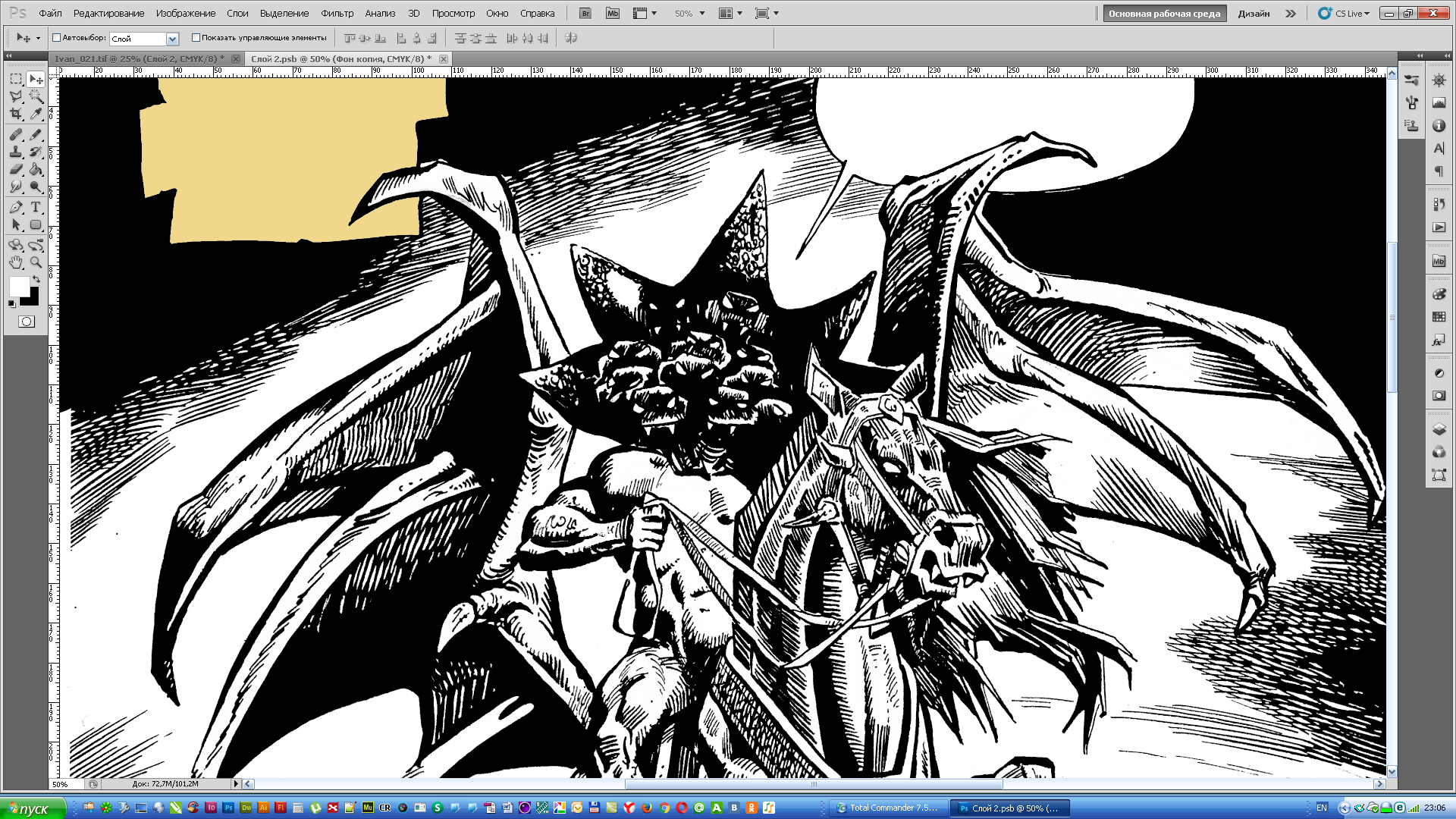This screenshot has width=1456, height=819.
Task: Select the 3D Object Rotate tool
Action: pos(16,245)
